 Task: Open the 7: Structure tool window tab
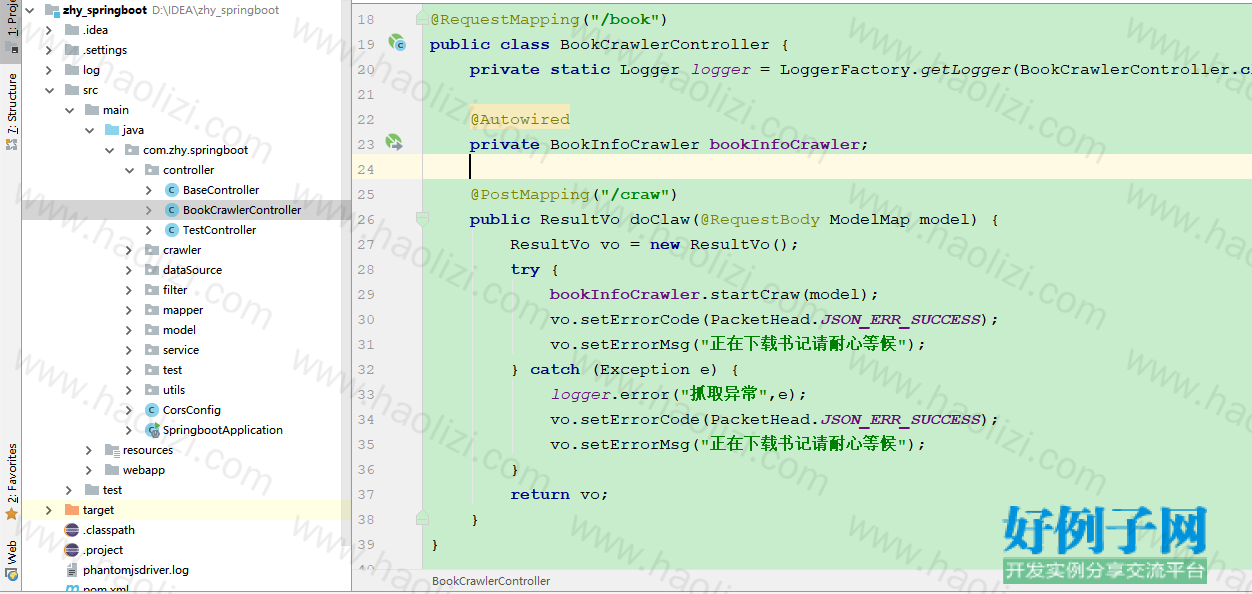click(x=11, y=111)
